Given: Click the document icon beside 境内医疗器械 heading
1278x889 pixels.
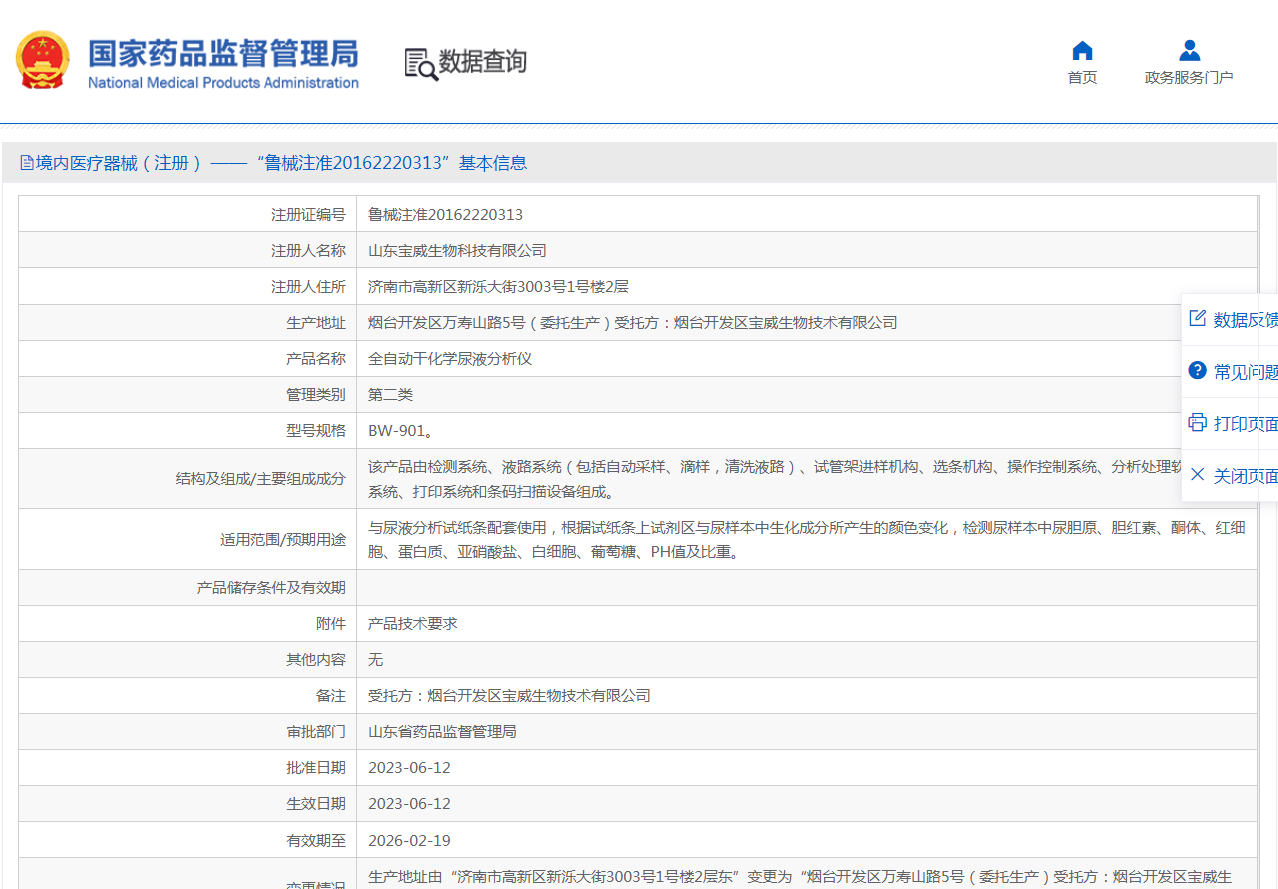Looking at the screenshot, I should click(26, 163).
